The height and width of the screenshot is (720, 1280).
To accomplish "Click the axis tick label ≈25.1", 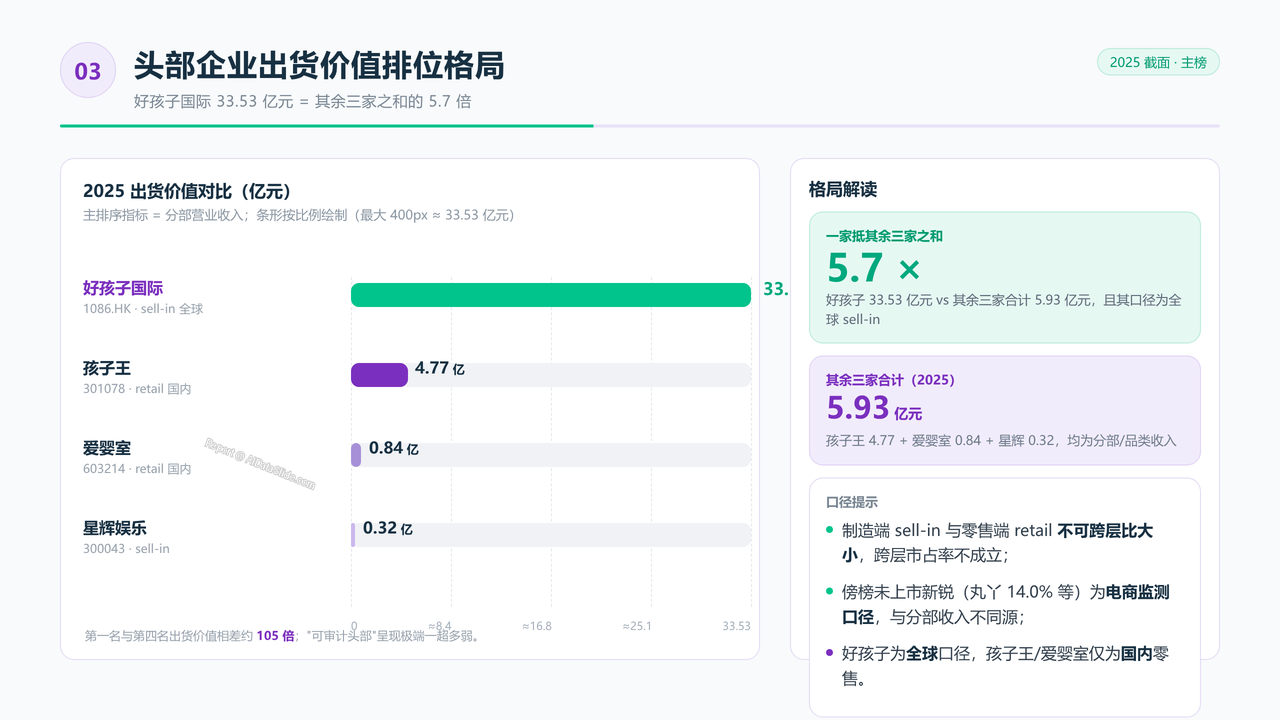I will [637, 626].
